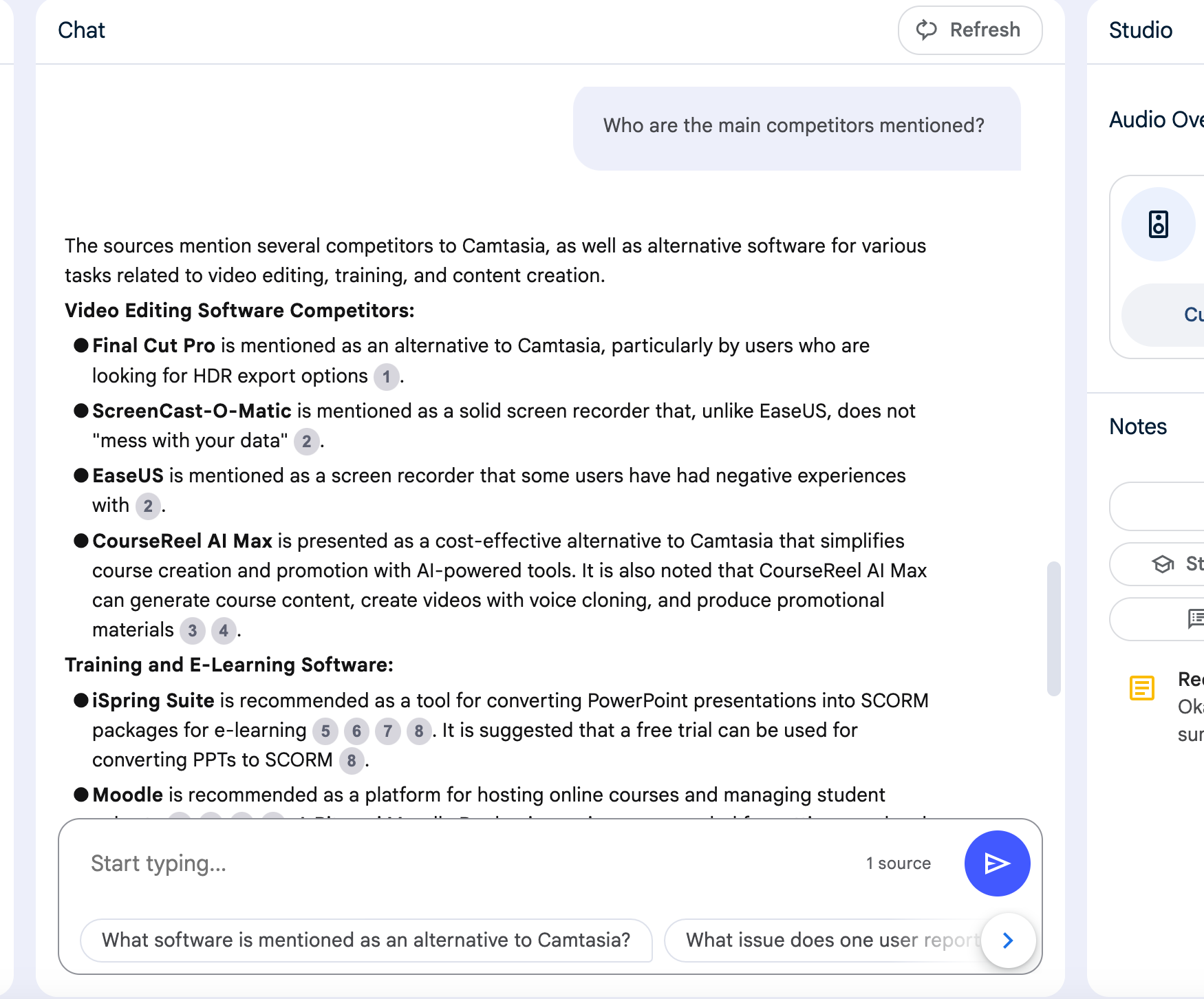Click the bold 'Final Cut Pro' text
Image resolution: width=1204 pixels, height=999 pixels.
[154, 345]
